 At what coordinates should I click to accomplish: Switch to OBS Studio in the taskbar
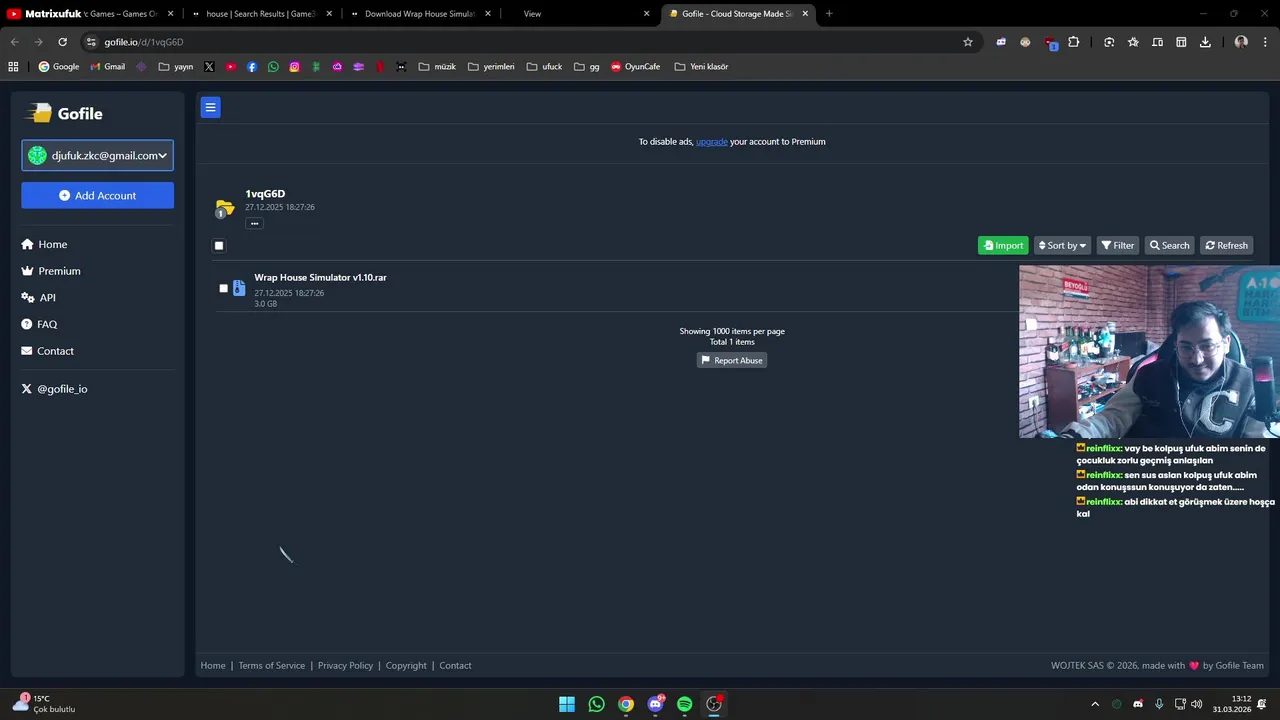(x=714, y=704)
